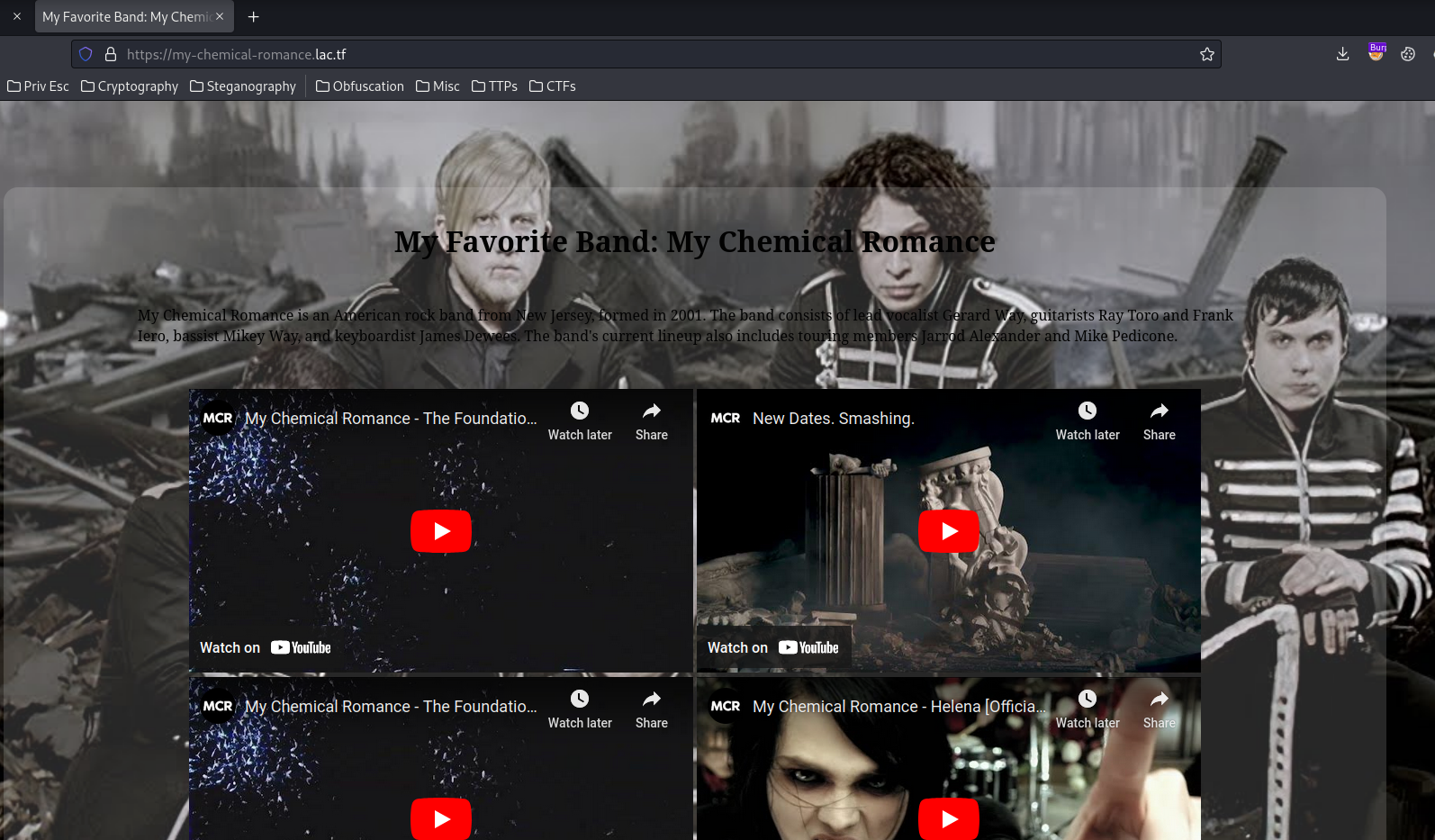Close the My Favorite Band tab

coord(220,16)
